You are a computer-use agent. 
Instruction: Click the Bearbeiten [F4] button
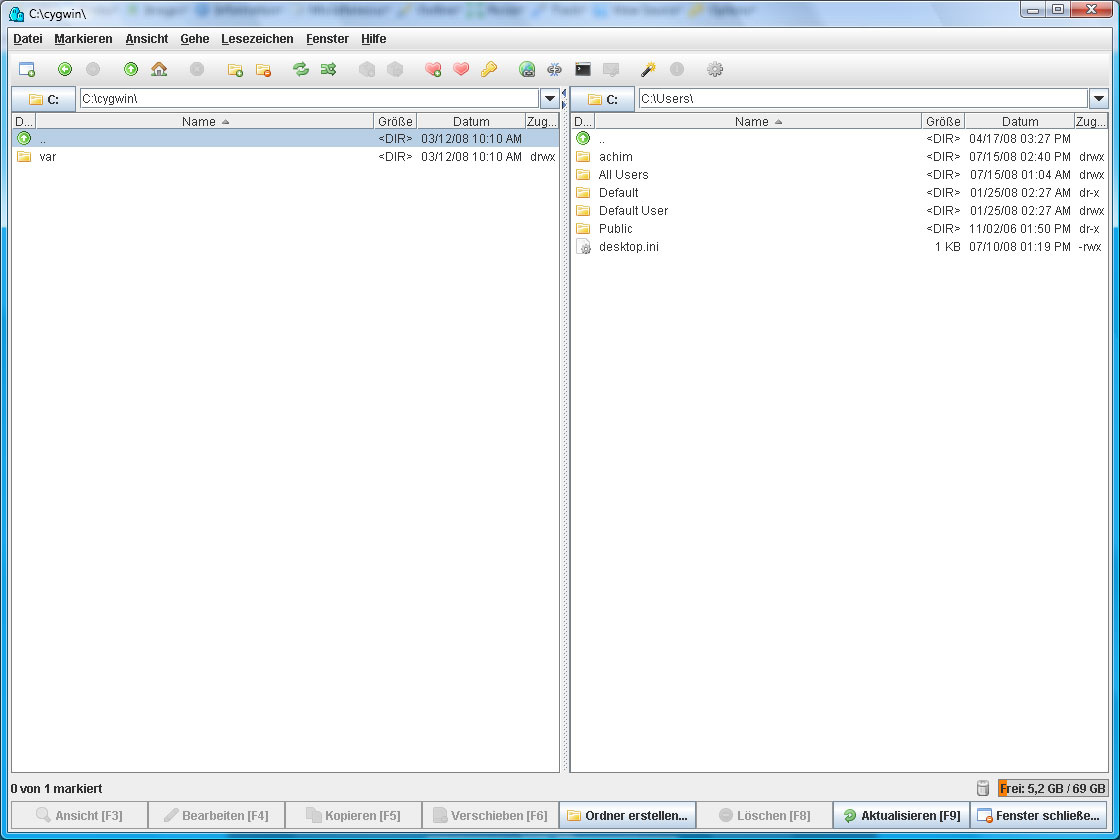[x=216, y=815]
